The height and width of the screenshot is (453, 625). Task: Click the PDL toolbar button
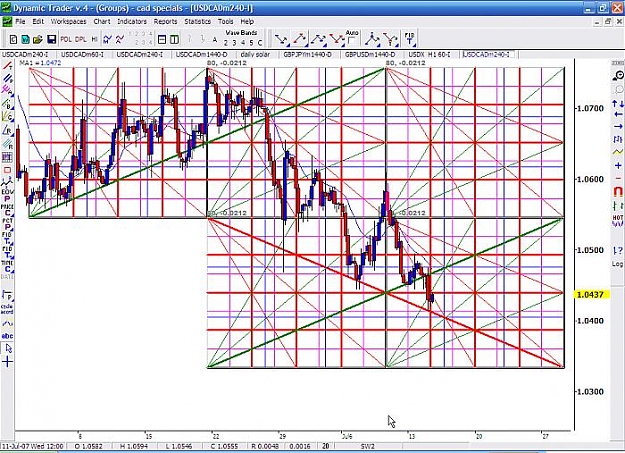point(66,39)
